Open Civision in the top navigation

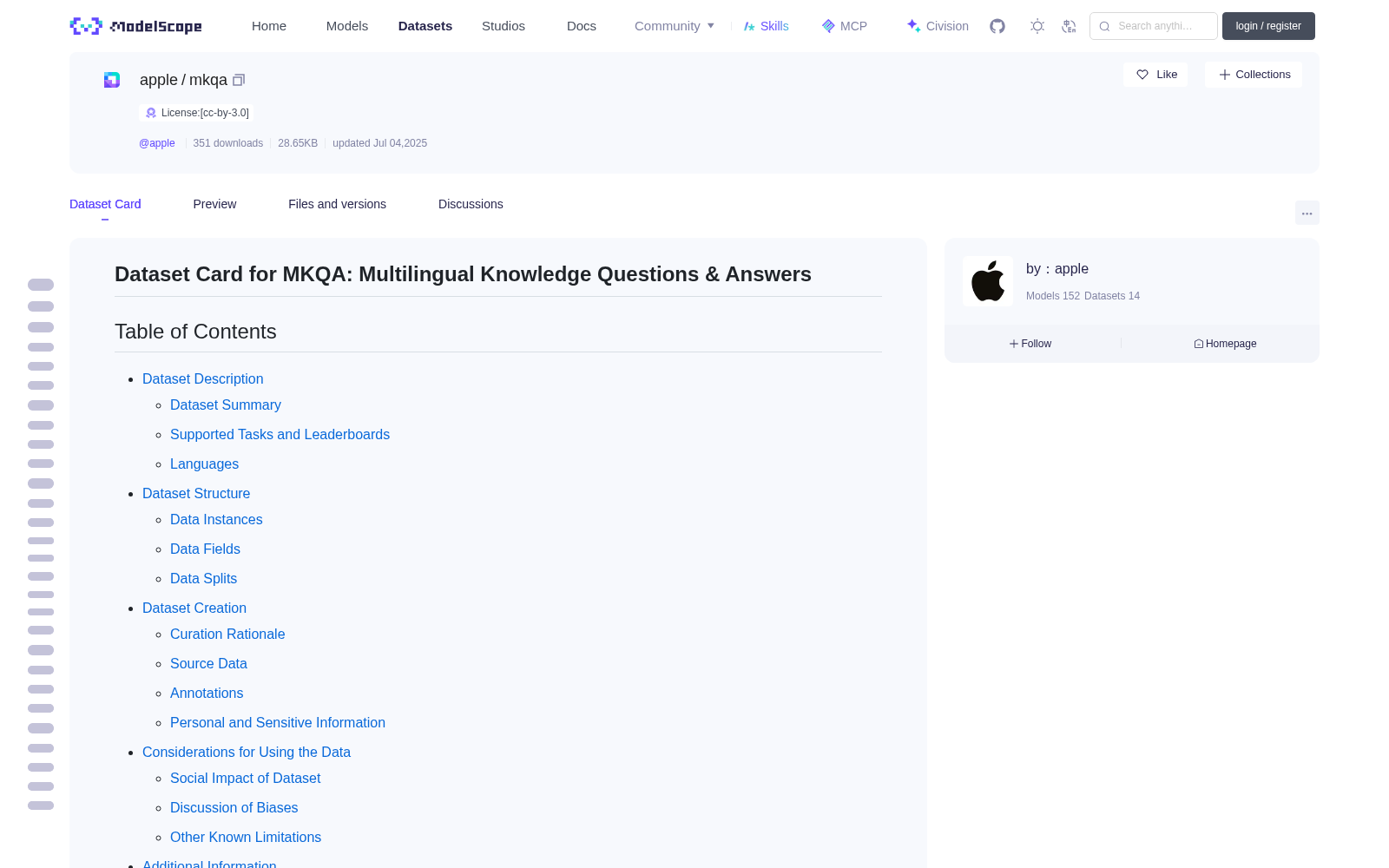[x=938, y=26]
